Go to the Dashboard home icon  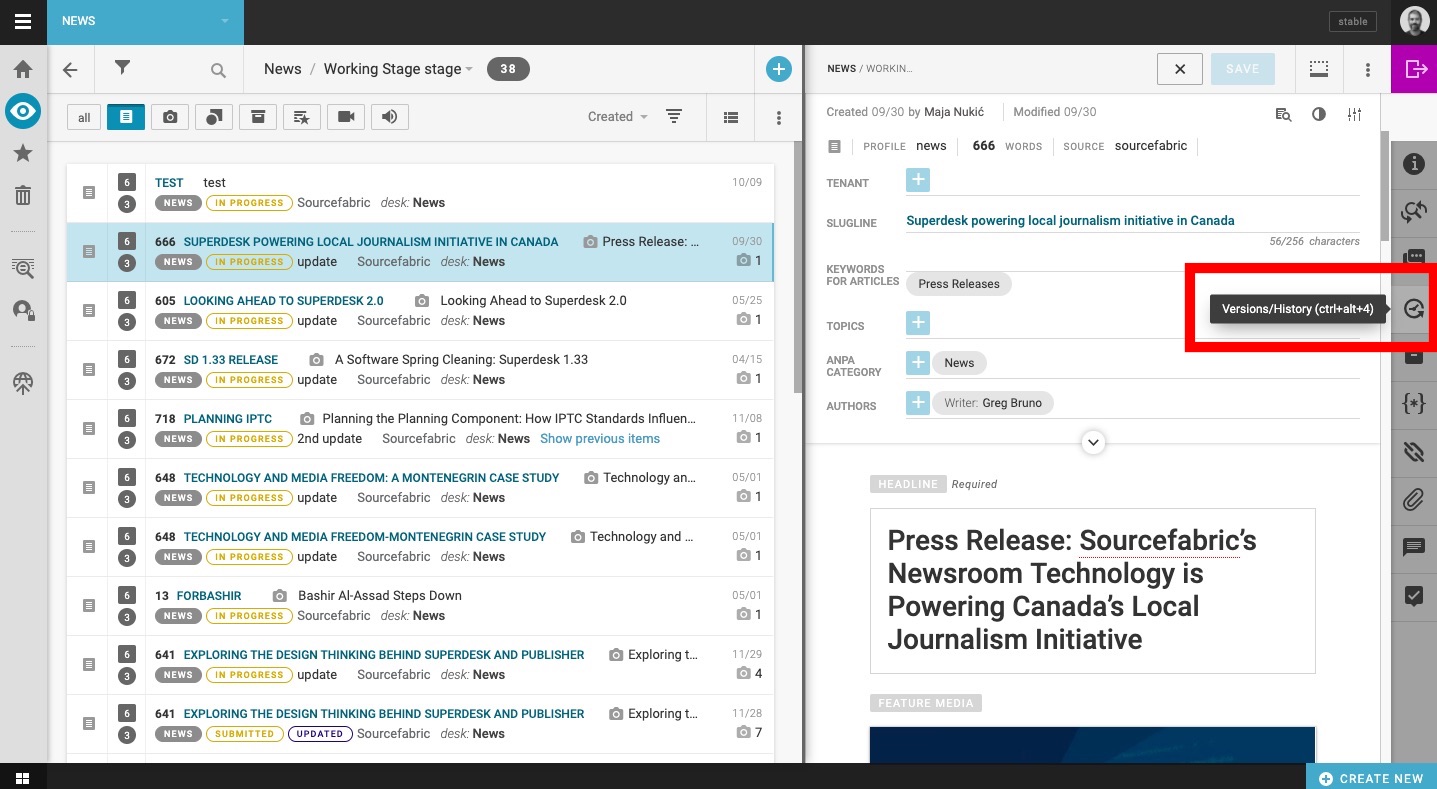[x=22, y=69]
